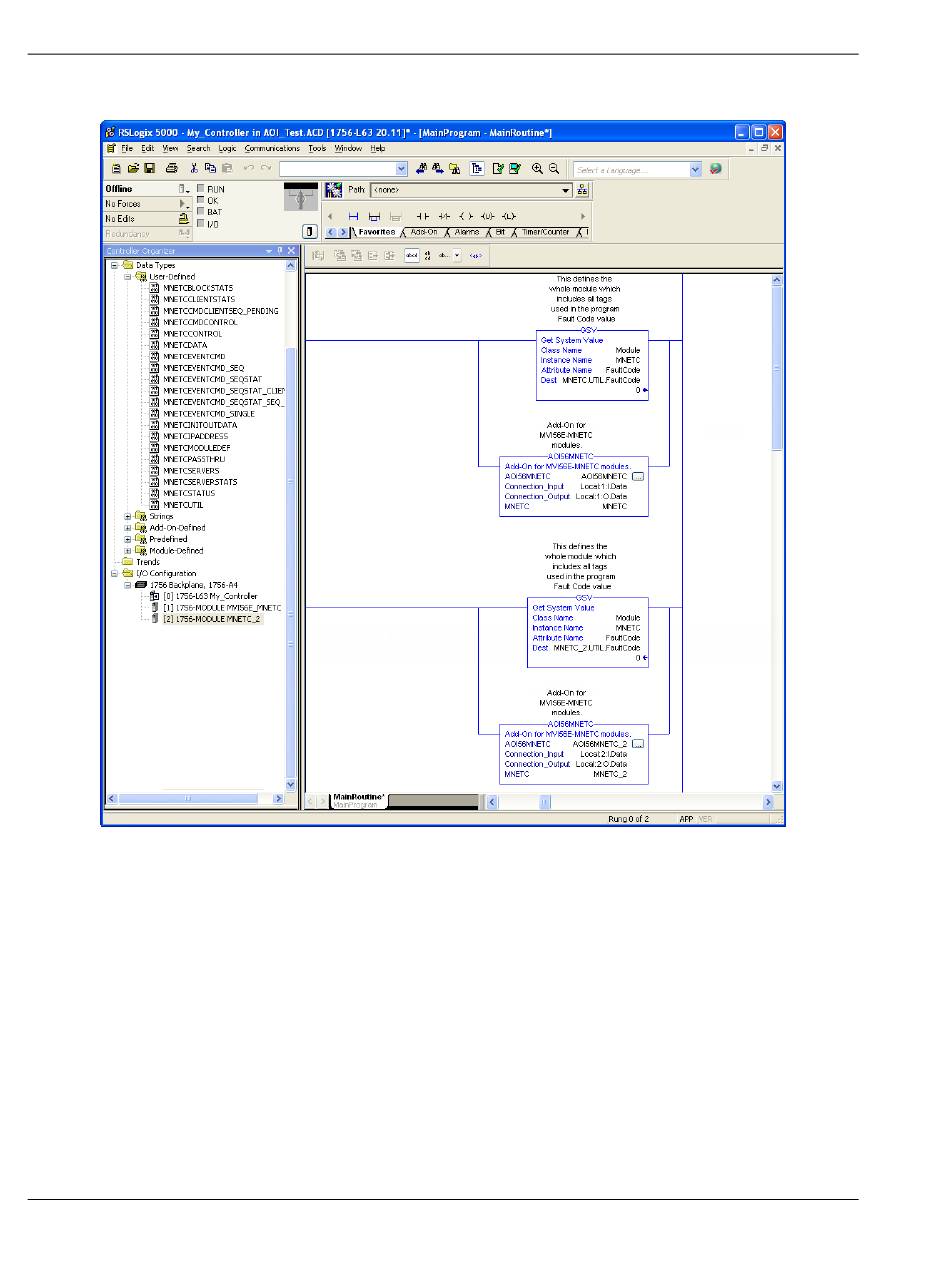Switch to the Alarms instruction tab
The height and width of the screenshot is (1267, 950).
(x=467, y=232)
